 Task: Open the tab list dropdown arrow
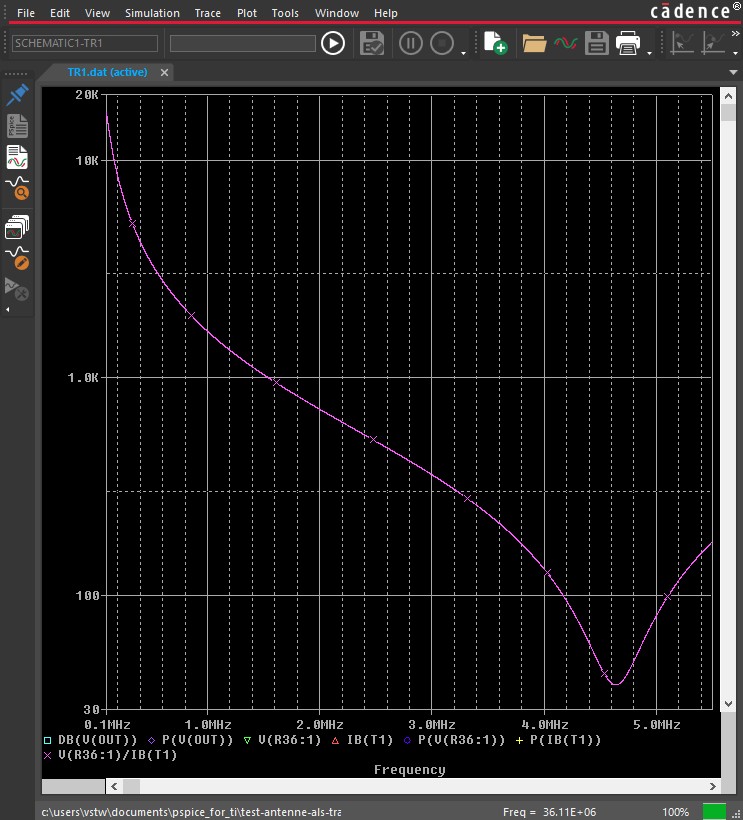point(733,72)
